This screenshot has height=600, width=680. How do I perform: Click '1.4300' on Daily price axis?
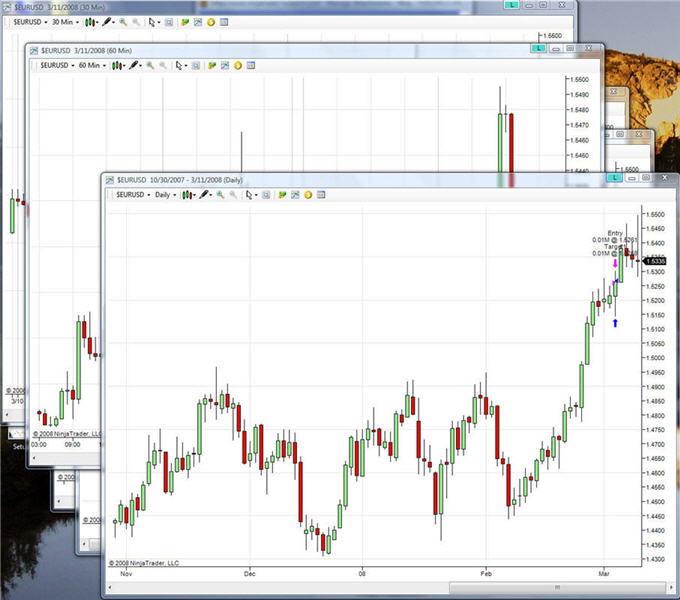(655, 559)
